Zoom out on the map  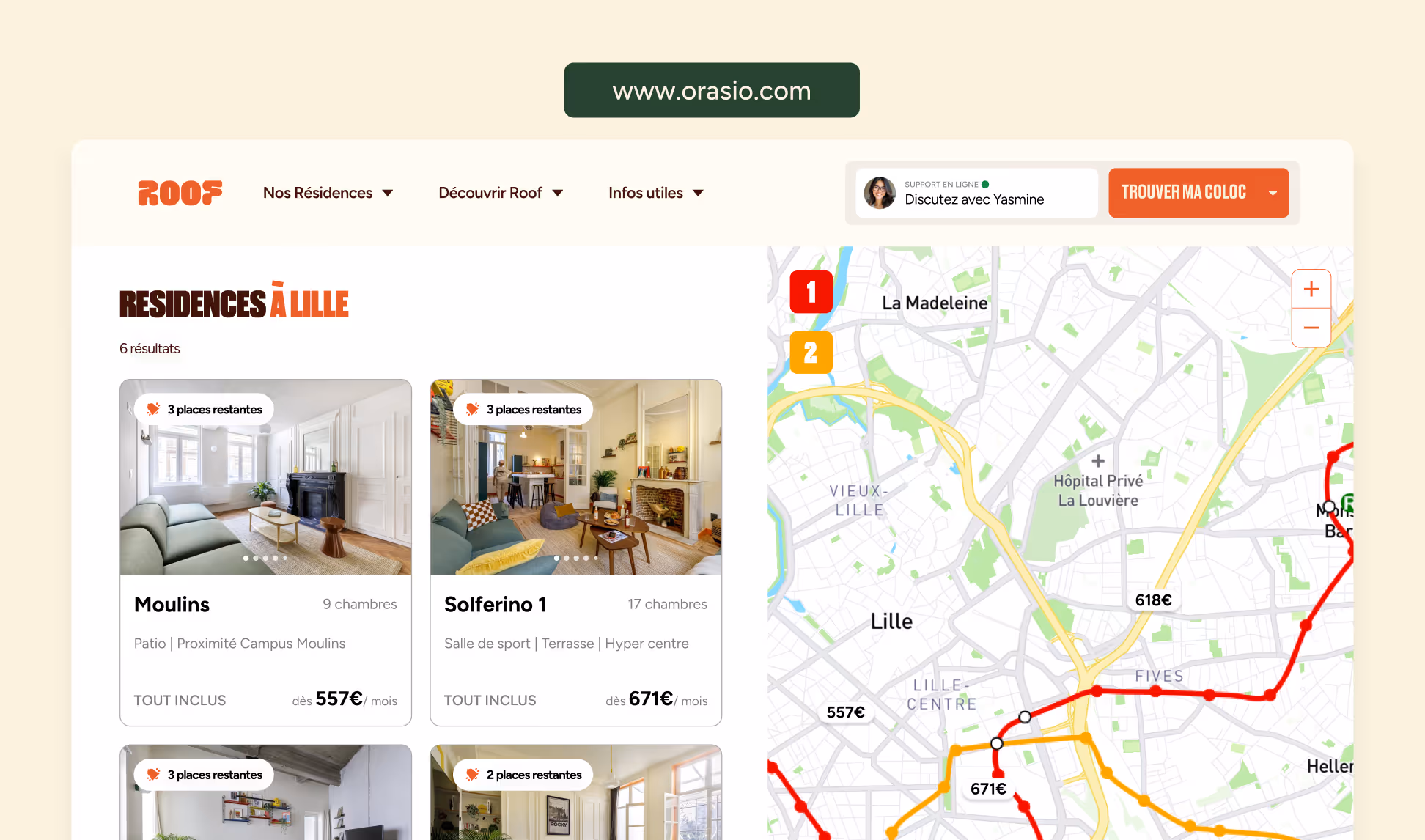pyautogui.click(x=1311, y=328)
